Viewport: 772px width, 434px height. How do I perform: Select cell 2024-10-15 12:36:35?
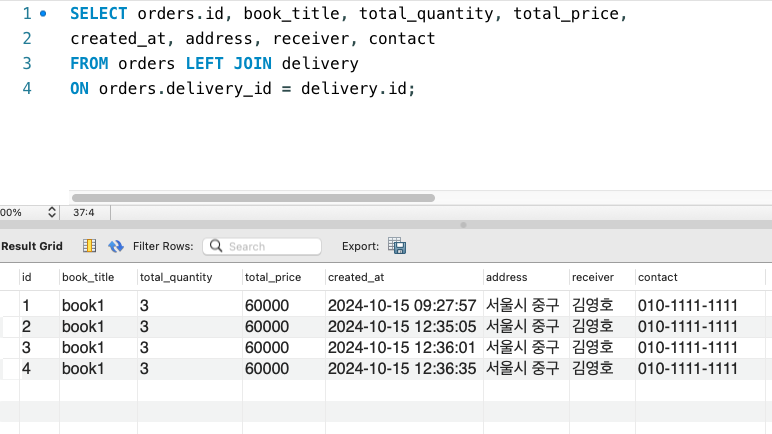pyautogui.click(x=402, y=368)
